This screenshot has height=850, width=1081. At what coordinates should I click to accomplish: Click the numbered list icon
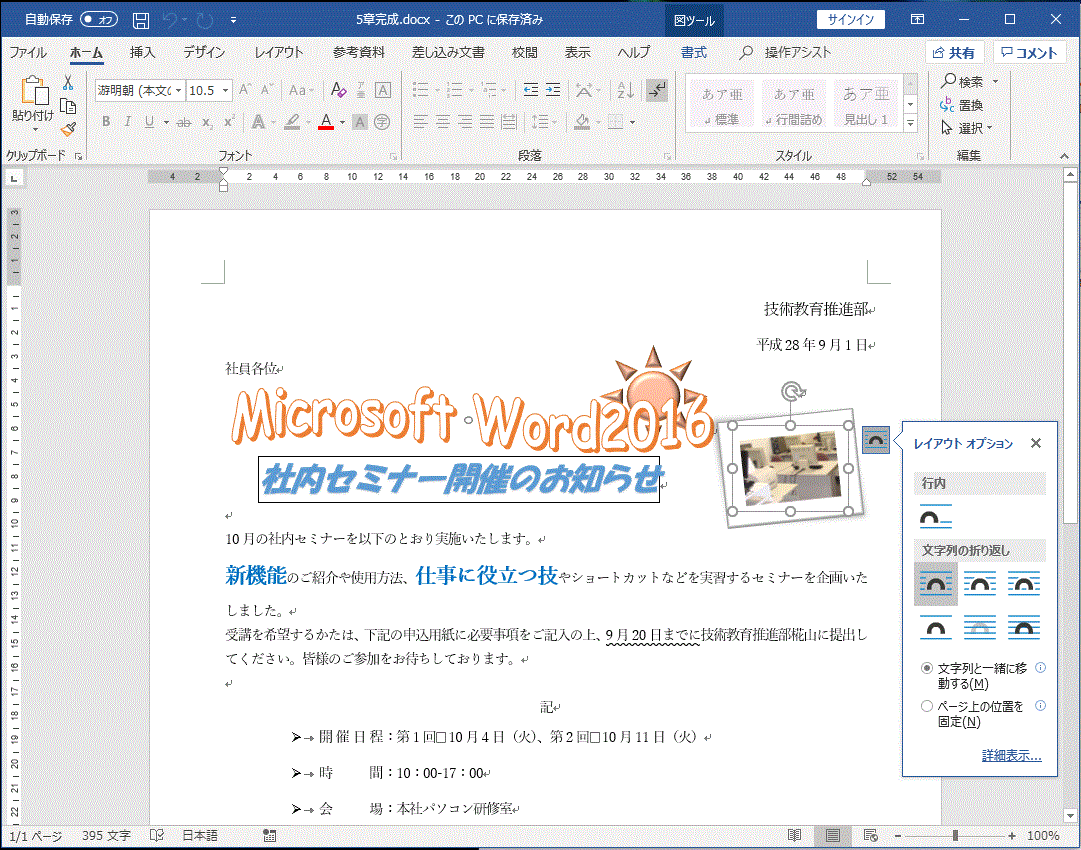coord(454,90)
